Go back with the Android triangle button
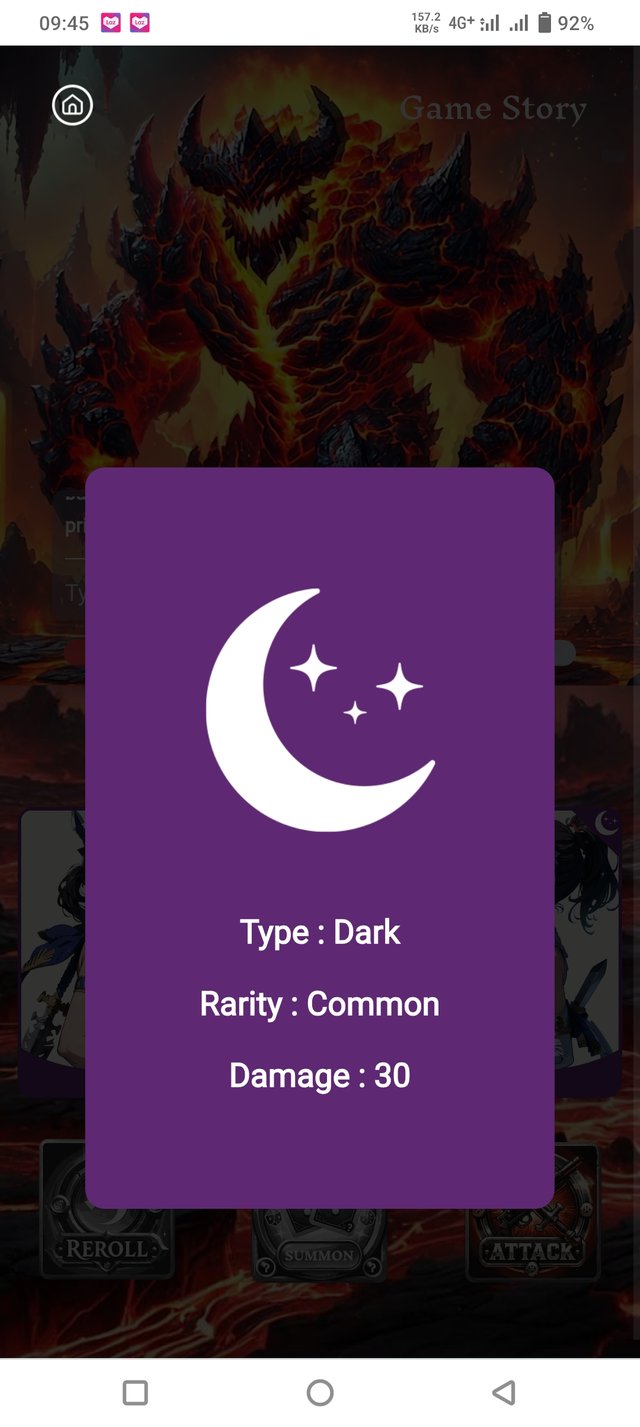This screenshot has width=640, height=1427. click(504, 1392)
